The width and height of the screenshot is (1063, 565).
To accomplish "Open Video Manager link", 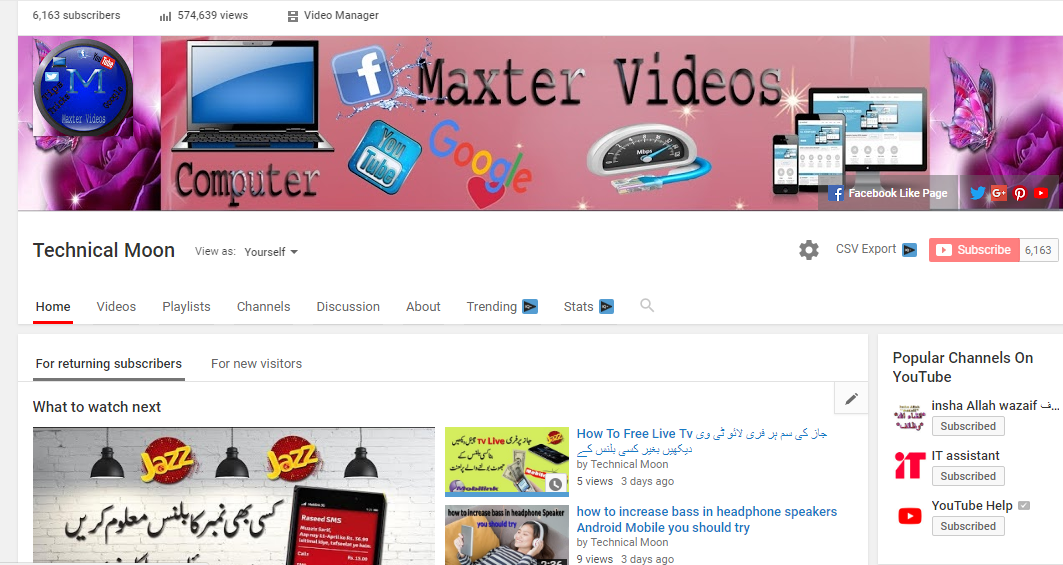I will point(341,15).
